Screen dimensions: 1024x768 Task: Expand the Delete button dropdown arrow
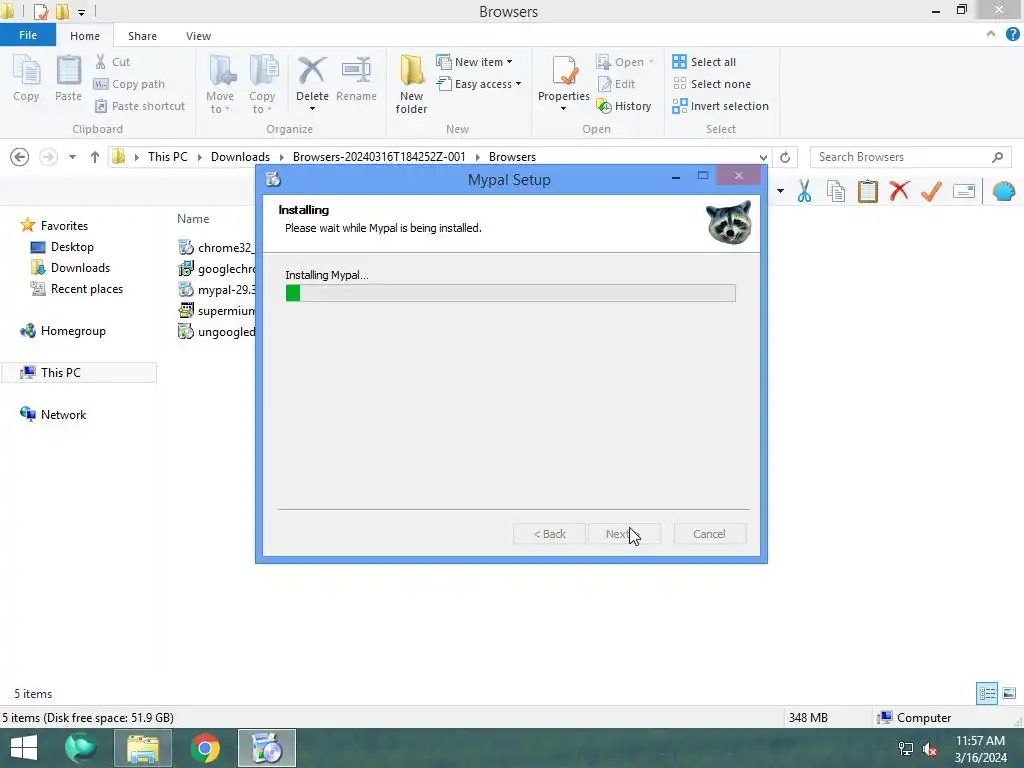pos(312,109)
